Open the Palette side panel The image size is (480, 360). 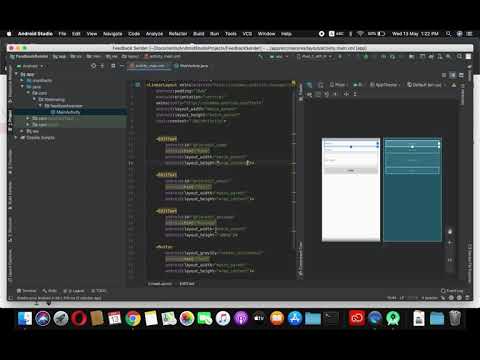[301, 92]
